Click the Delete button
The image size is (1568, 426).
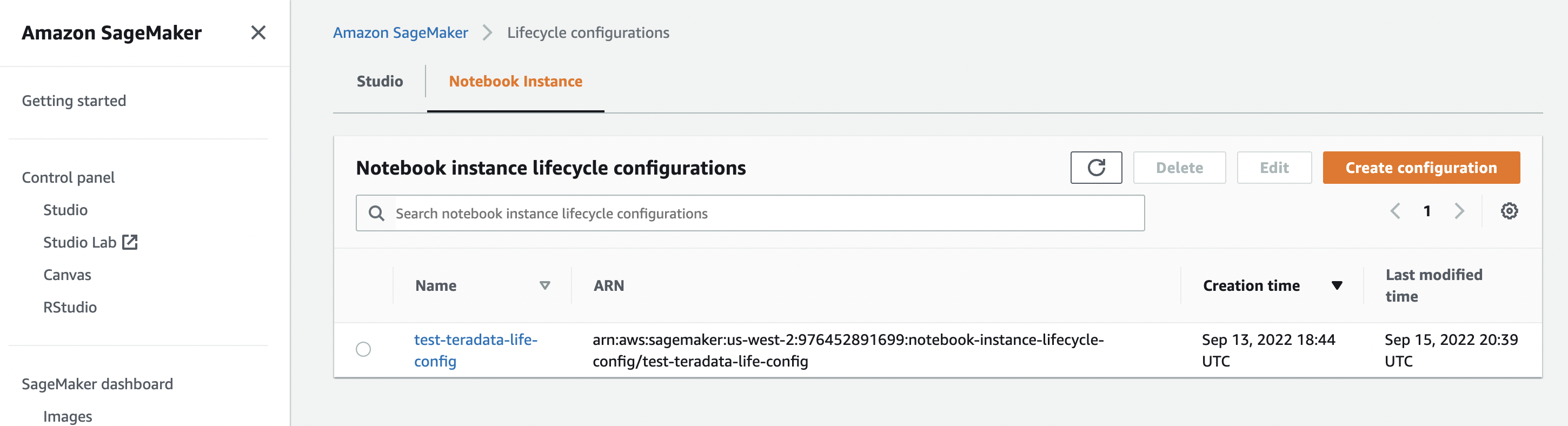coord(1179,168)
